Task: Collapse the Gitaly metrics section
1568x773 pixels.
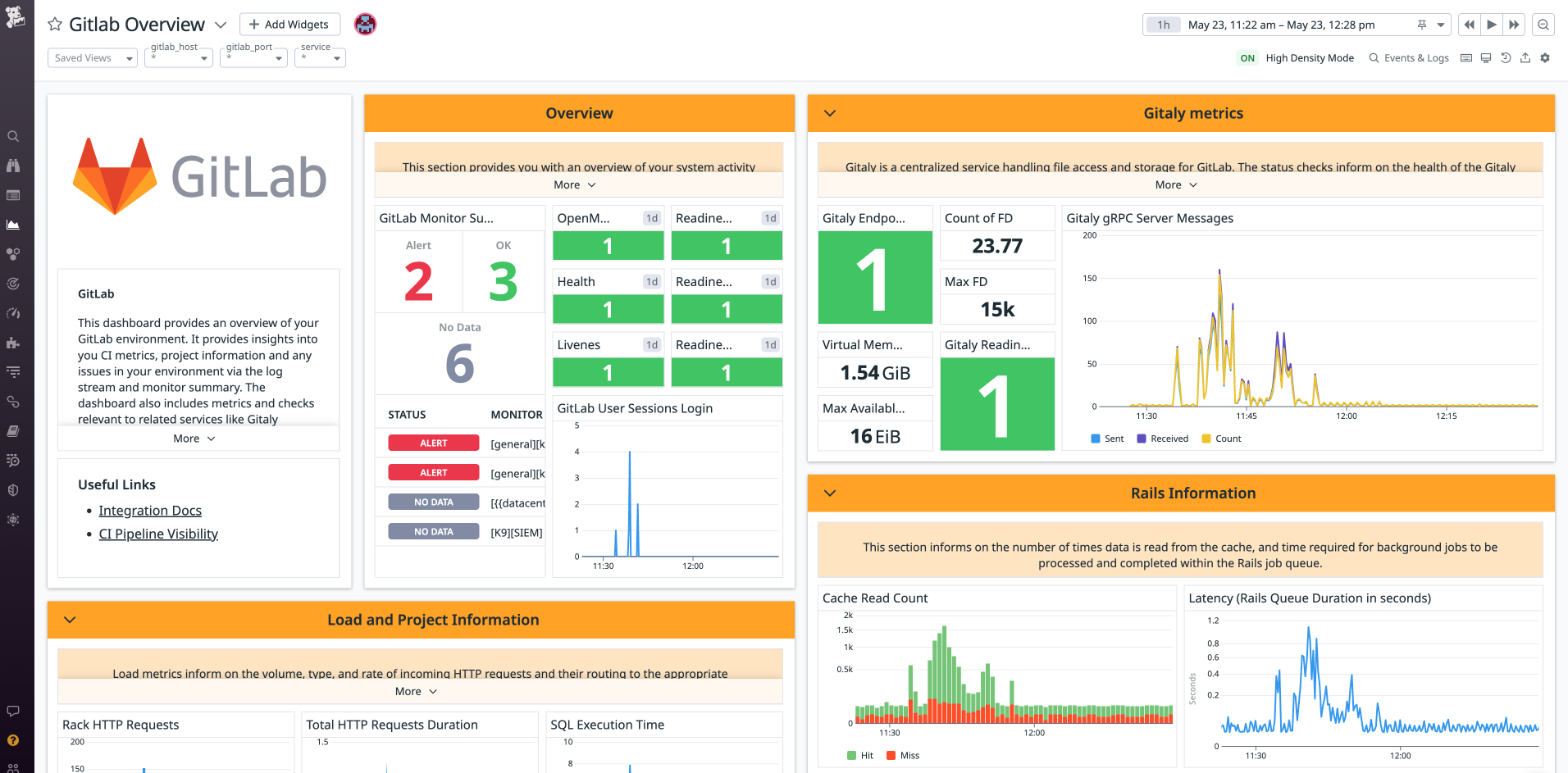Action: (x=829, y=113)
